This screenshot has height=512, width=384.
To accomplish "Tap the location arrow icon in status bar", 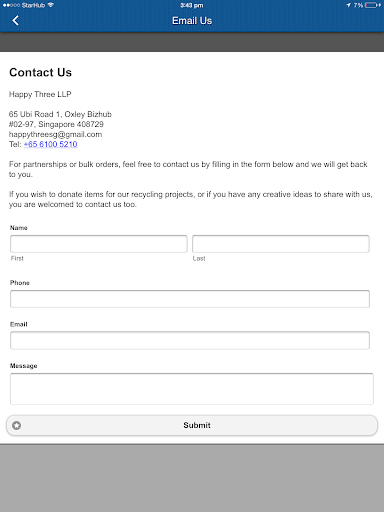I will click(x=348, y=5).
